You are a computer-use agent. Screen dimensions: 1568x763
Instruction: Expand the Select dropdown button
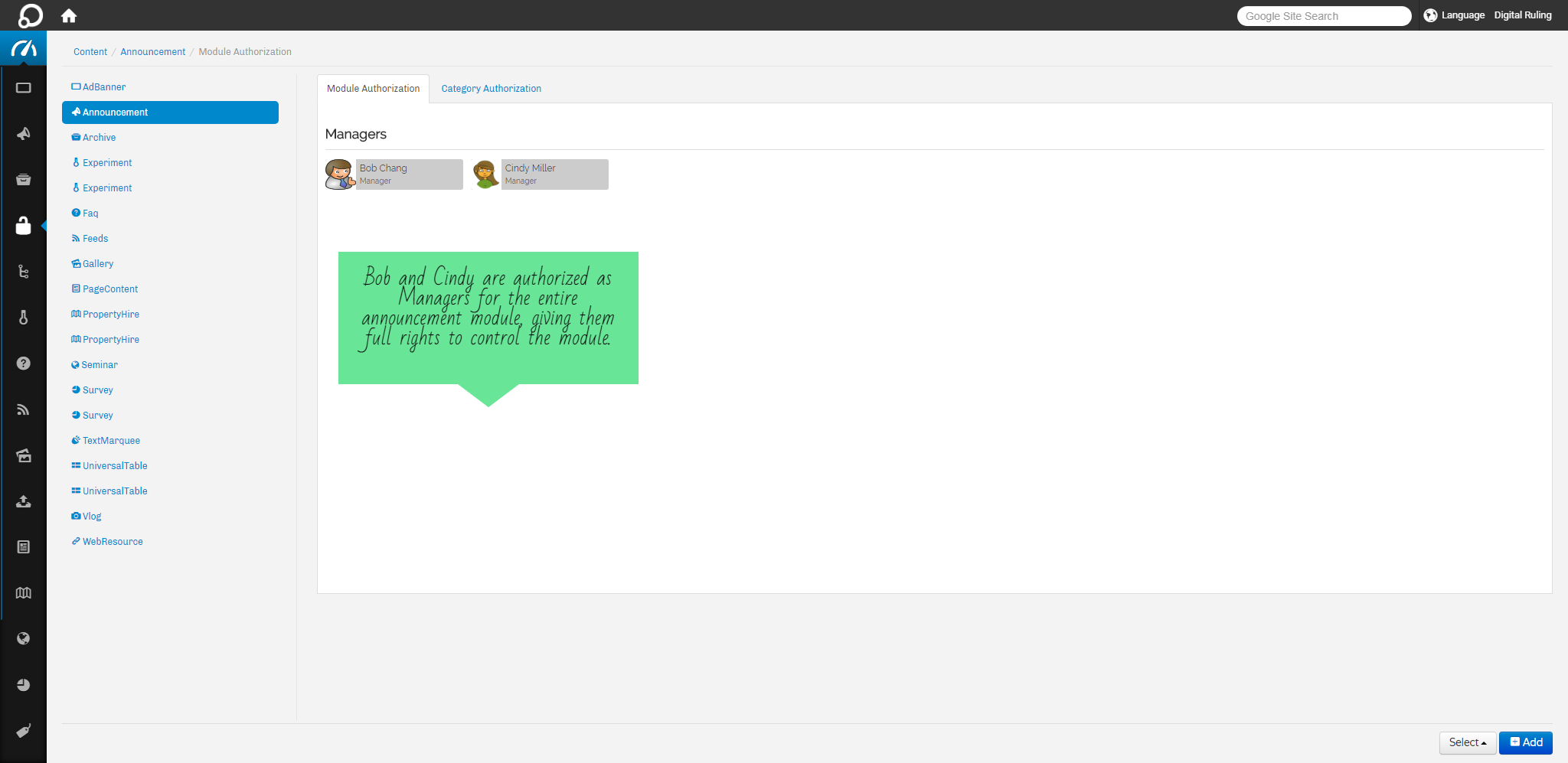(1467, 742)
